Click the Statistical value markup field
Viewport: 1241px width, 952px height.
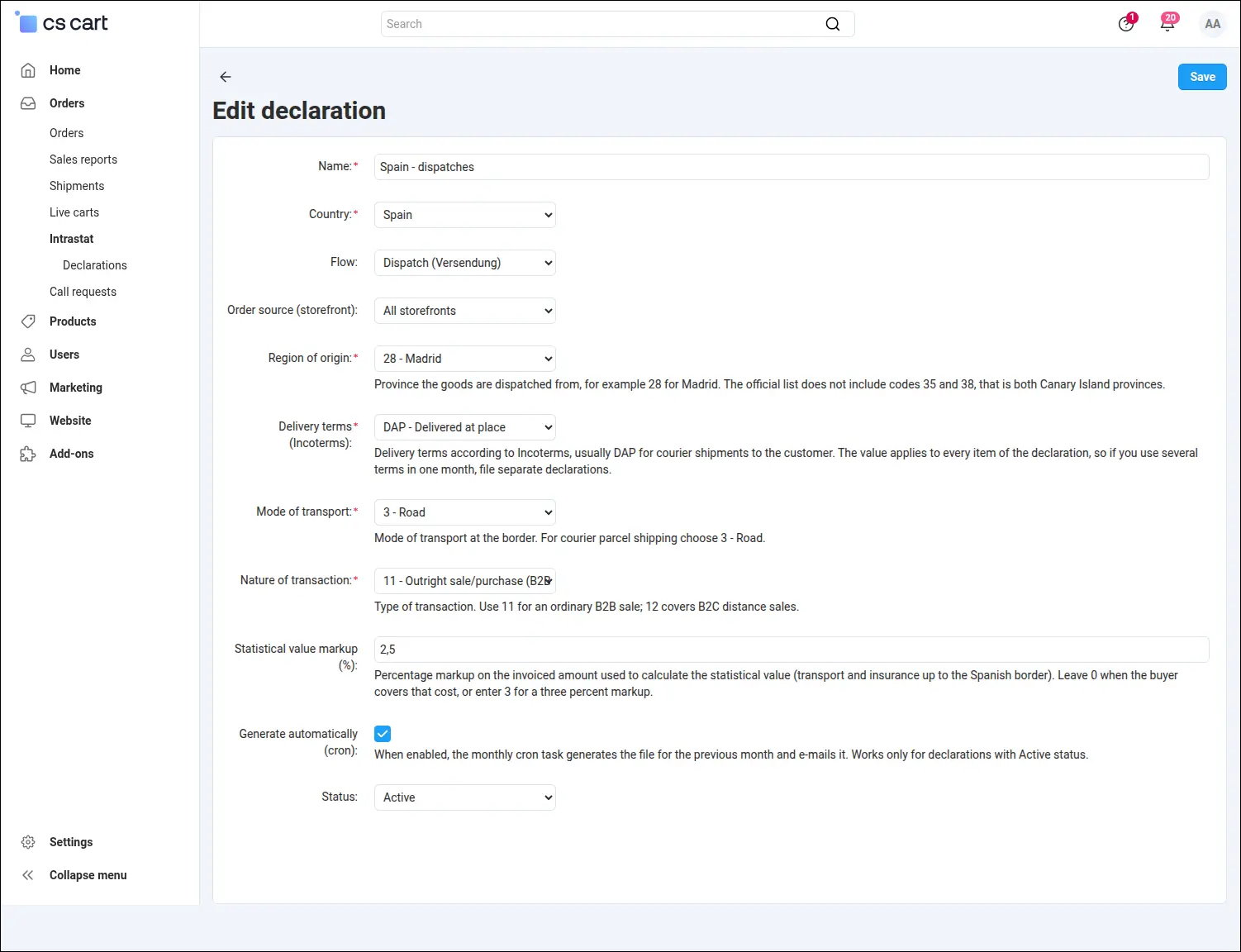coord(792,650)
